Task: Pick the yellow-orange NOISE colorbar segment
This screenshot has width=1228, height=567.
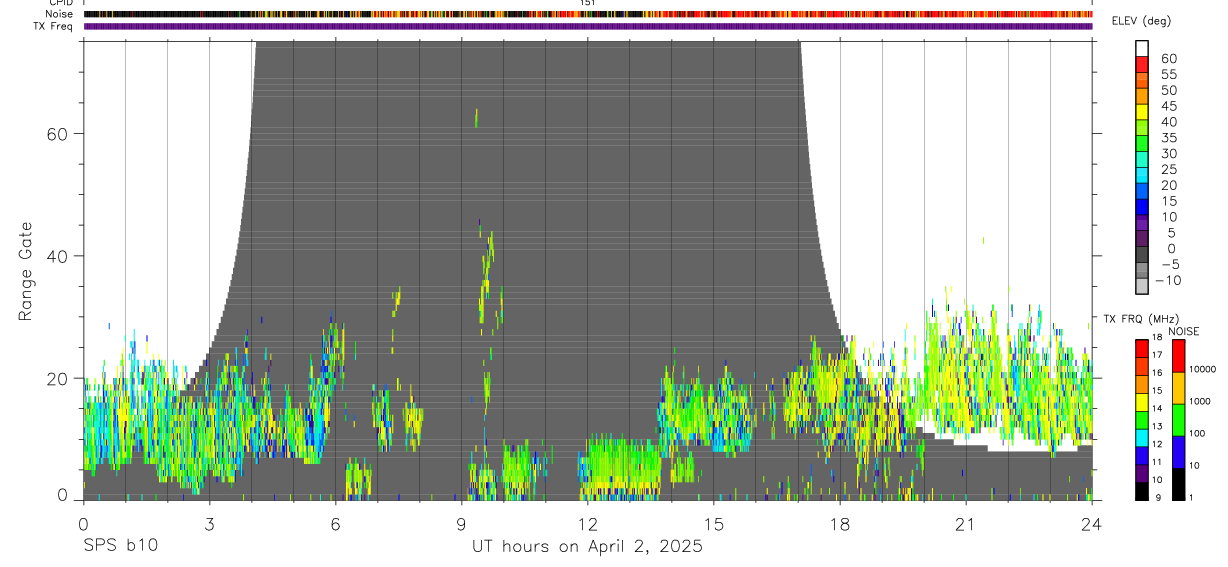Action: point(1178,388)
